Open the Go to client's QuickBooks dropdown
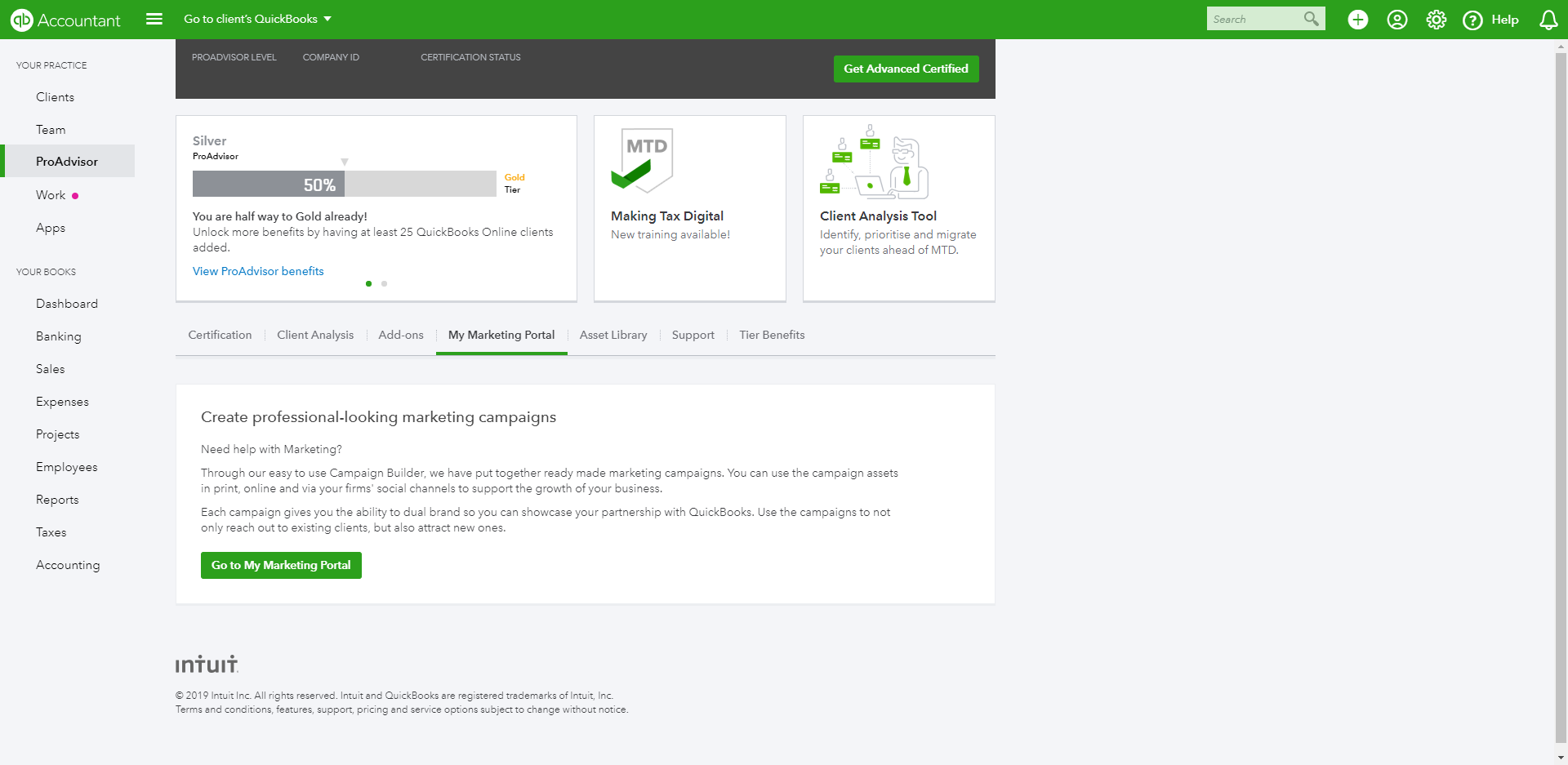This screenshot has height=765, width=1568. click(x=257, y=19)
